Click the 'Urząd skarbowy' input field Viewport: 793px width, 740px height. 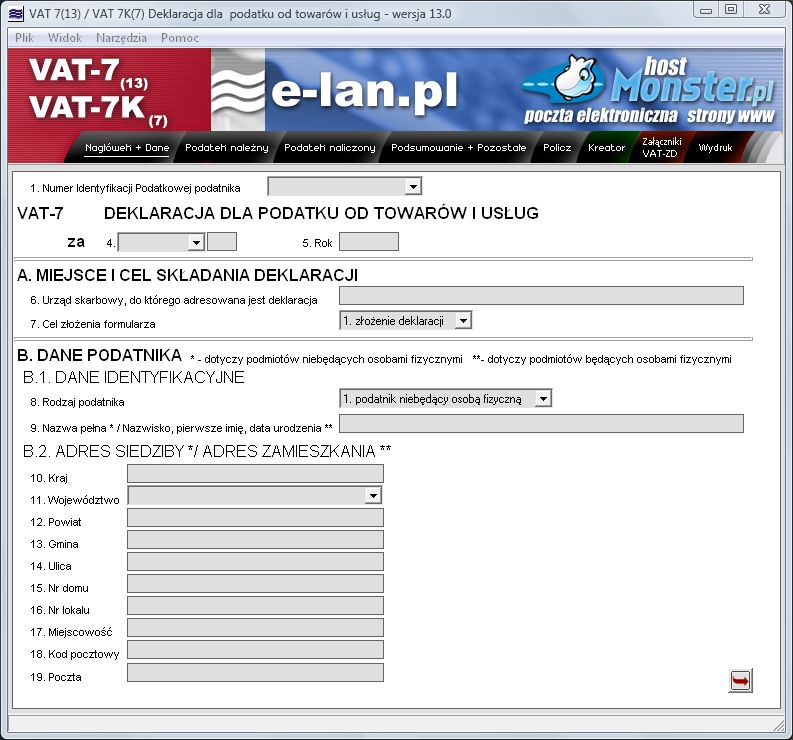[x=541, y=295]
